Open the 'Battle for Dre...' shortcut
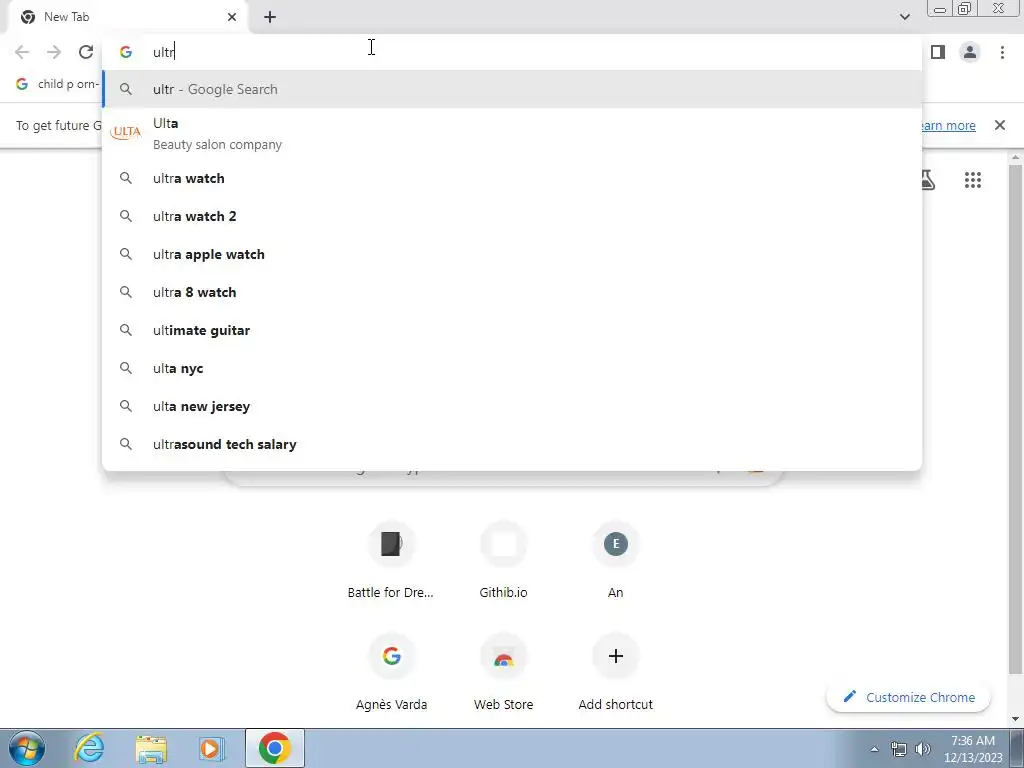 [391, 560]
